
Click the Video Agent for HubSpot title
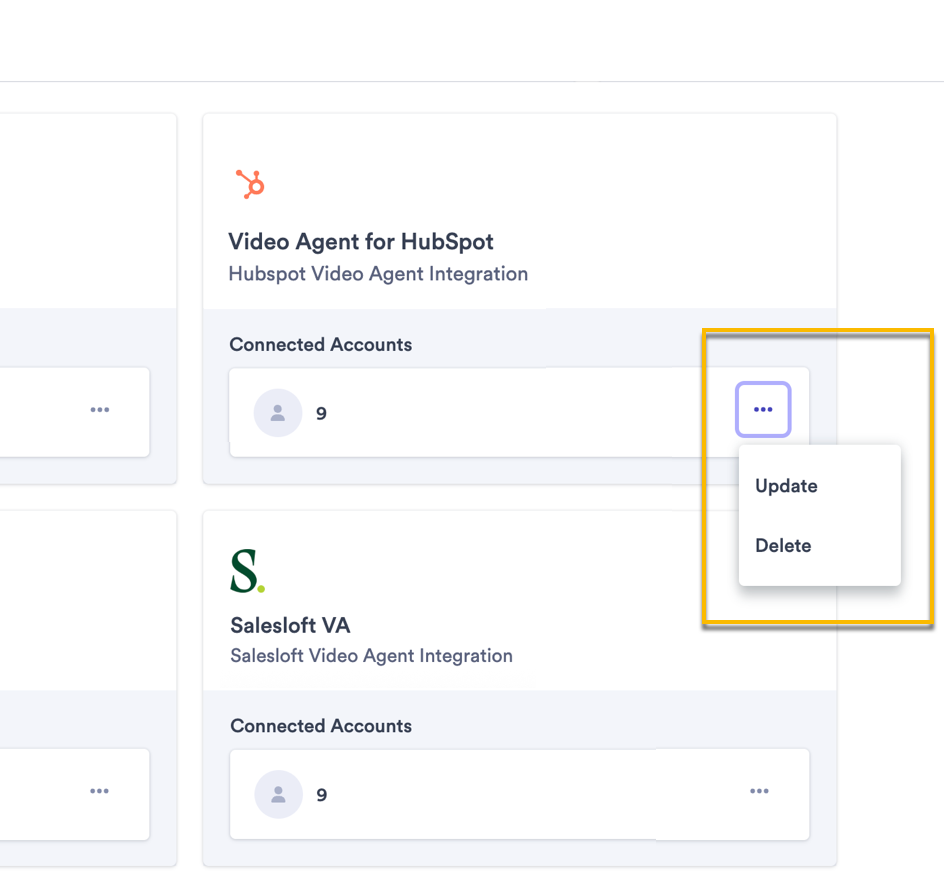click(361, 242)
